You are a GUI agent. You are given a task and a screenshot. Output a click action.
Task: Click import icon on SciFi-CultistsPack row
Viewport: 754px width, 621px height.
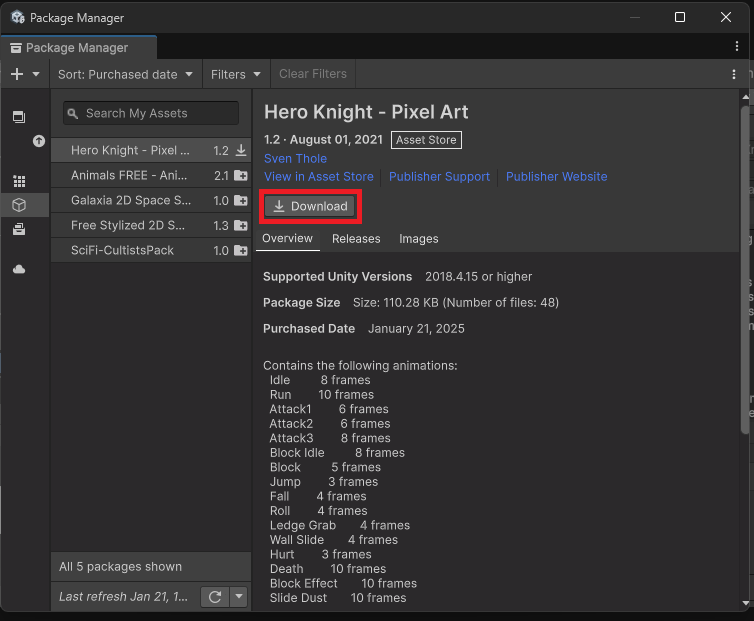(240, 251)
